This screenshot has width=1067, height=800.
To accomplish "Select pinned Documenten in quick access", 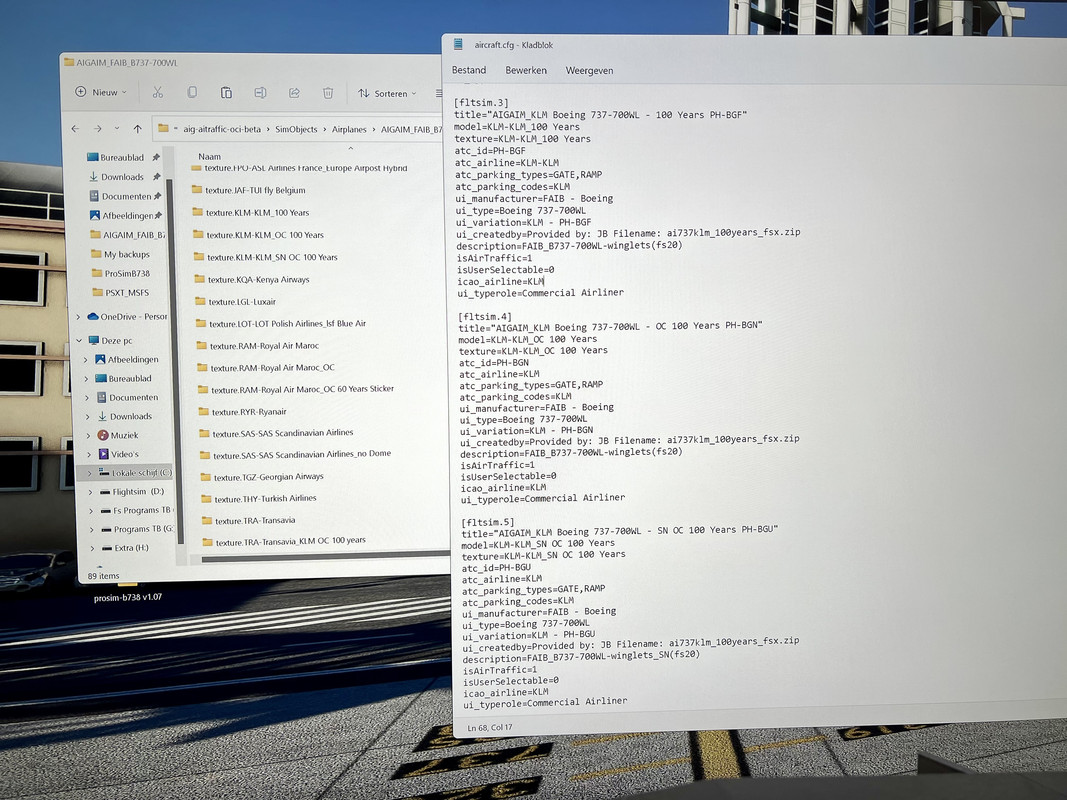I will coord(125,196).
